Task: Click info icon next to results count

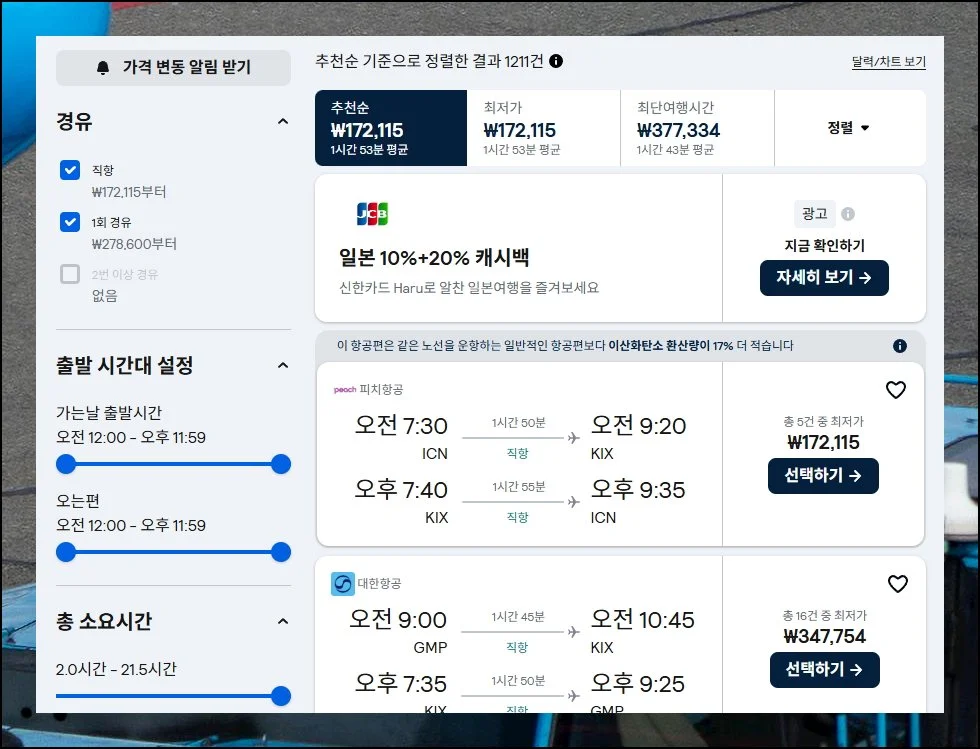Action: (x=556, y=61)
